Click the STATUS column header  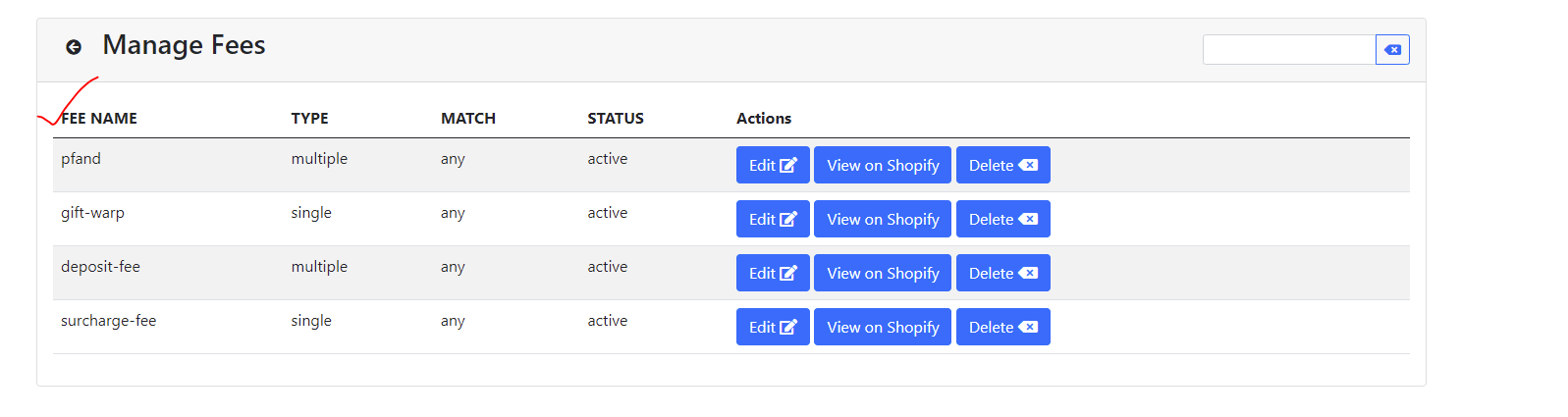point(616,118)
